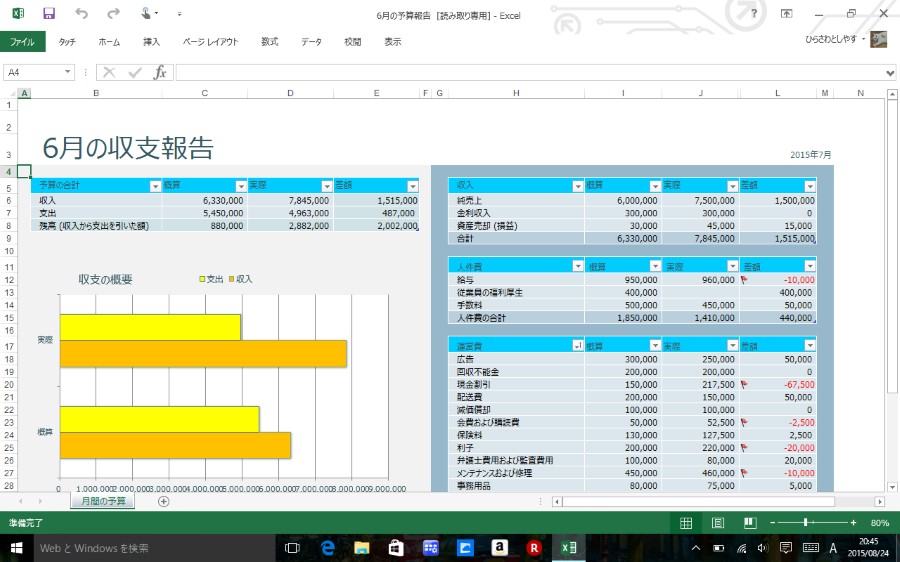Click the Help question mark icon
Viewport: 900px width, 562px height.
tap(753, 14)
